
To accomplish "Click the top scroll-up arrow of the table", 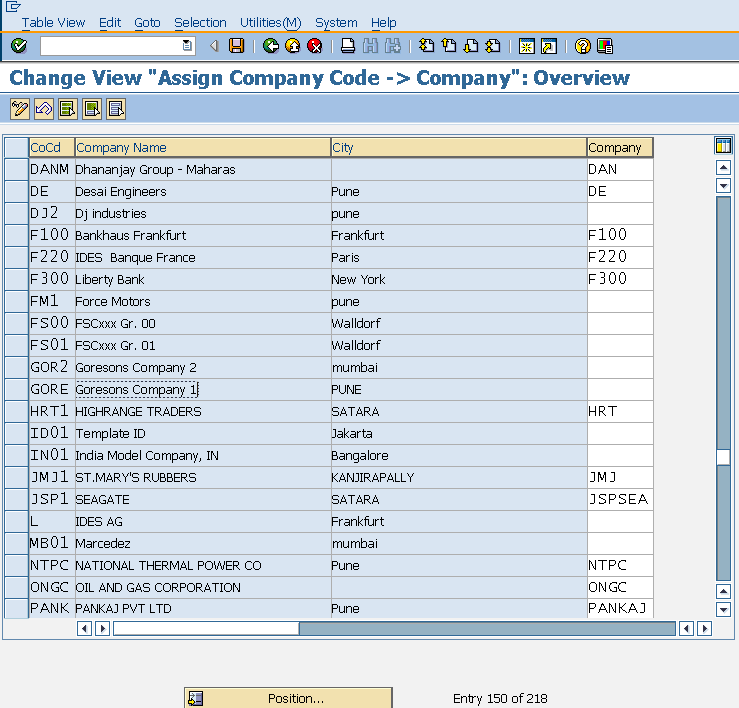I will [723, 167].
